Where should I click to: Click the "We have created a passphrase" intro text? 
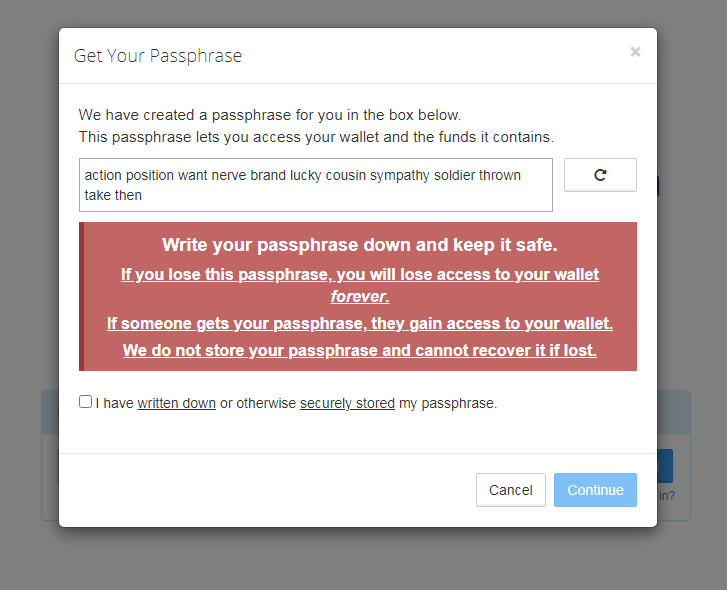(x=270, y=115)
